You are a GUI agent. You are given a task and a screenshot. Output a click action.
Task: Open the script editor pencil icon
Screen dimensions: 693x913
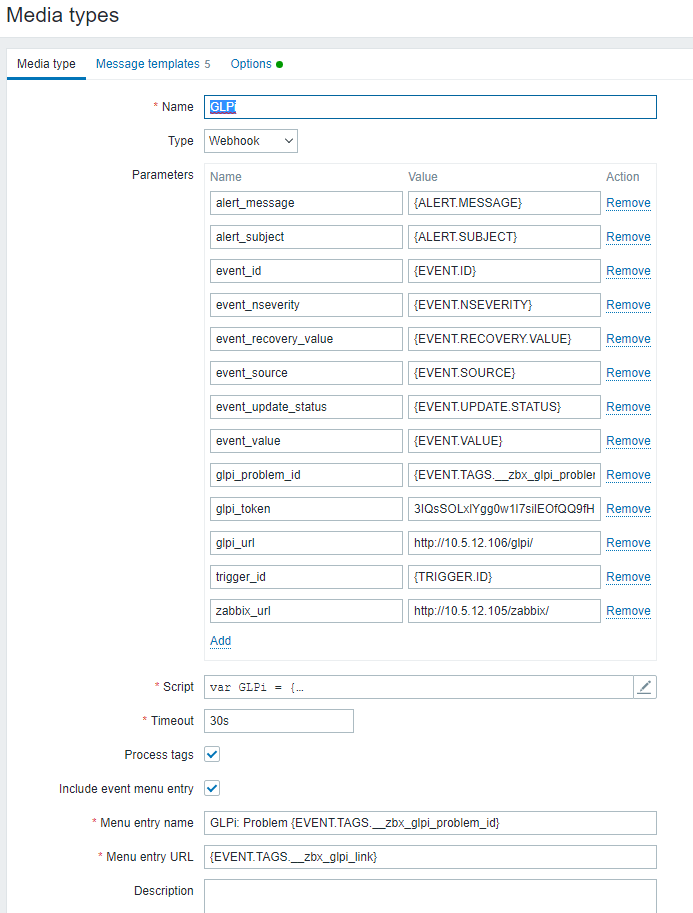645,687
